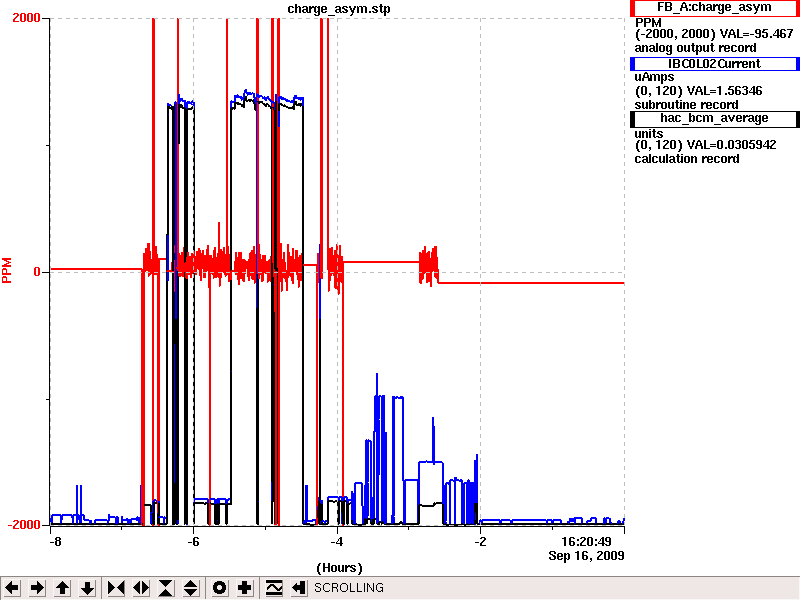Click the uAmps units label
The image size is (800, 600).
[654, 77]
